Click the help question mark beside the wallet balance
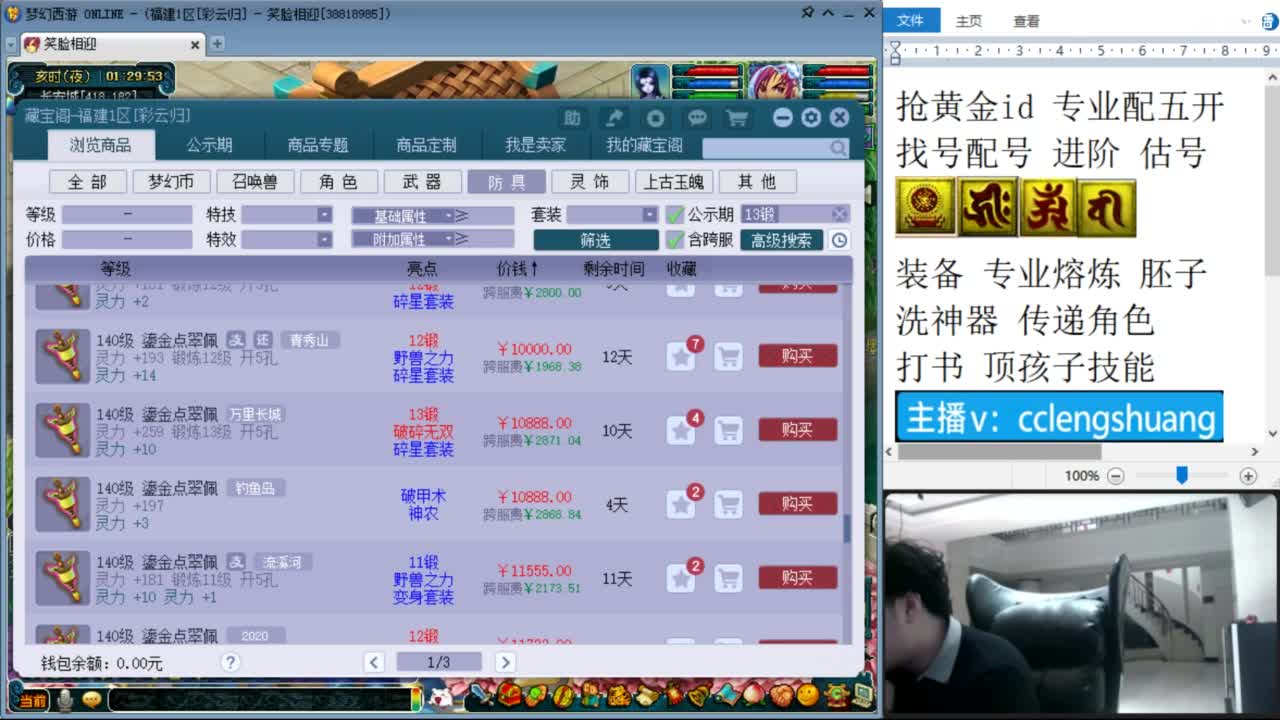This screenshot has height=720, width=1280. click(x=231, y=662)
